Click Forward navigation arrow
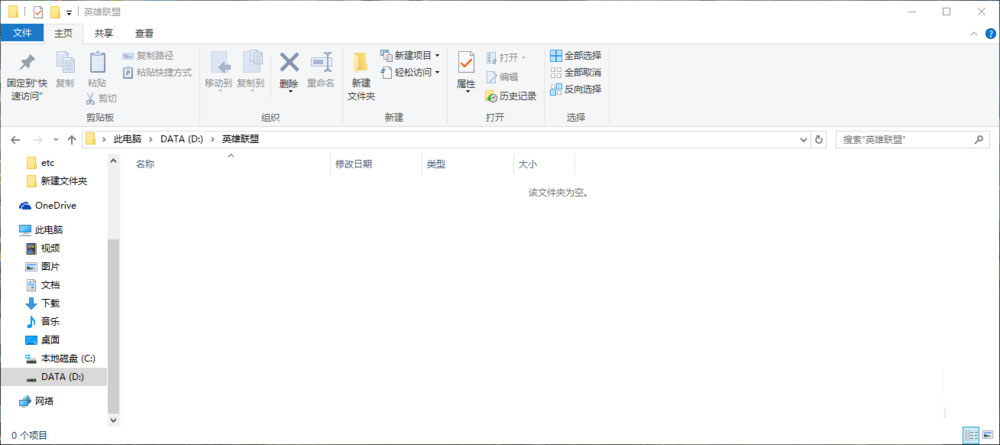 [38, 140]
